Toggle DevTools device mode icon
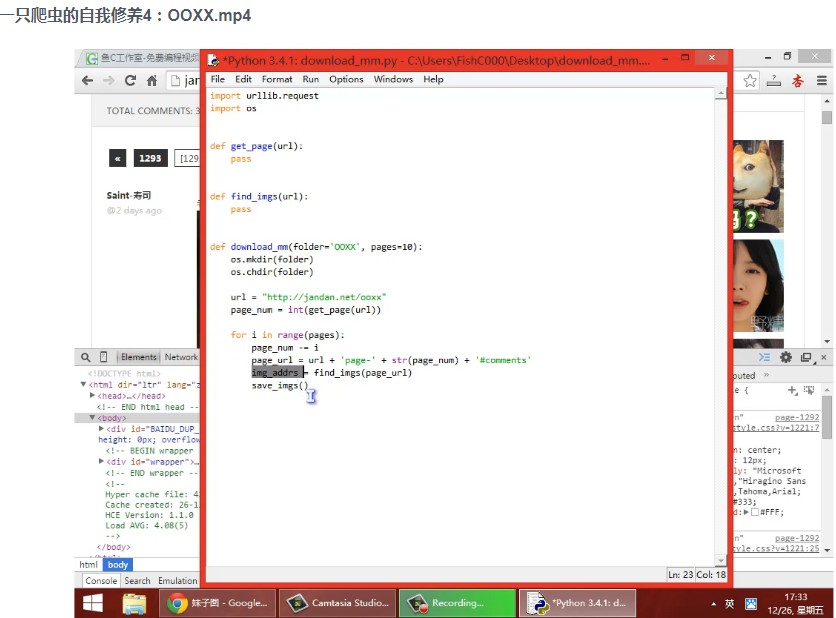This screenshot has height=618, width=836. tap(104, 357)
